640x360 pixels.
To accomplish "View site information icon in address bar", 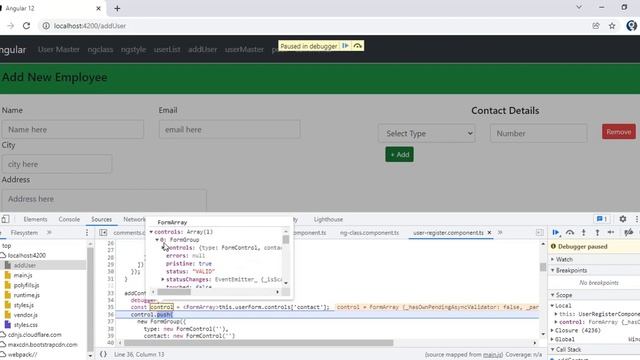I will [x=46, y=26].
